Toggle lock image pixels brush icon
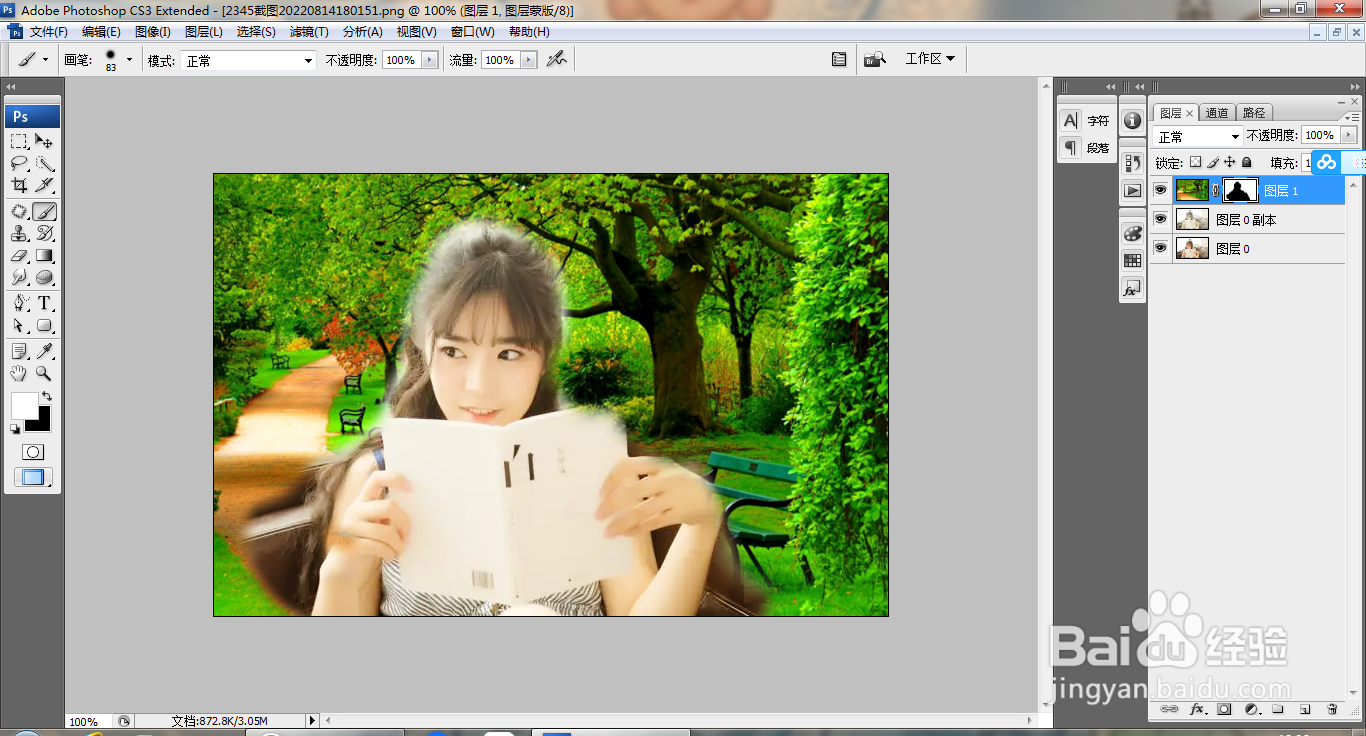1366x736 pixels. pos(1212,162)
